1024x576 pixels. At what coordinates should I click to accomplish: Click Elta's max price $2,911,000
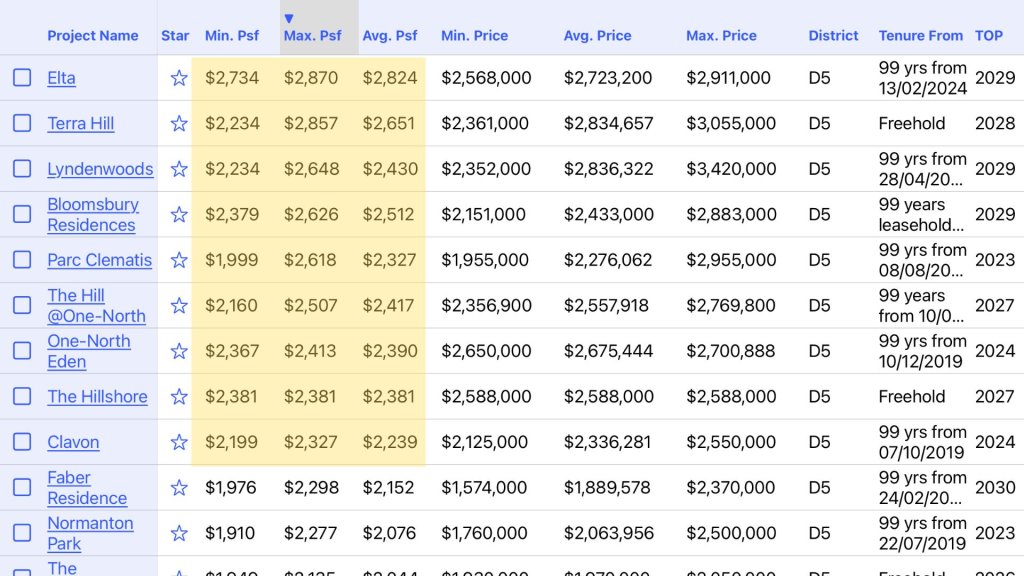tap(728, 78)
